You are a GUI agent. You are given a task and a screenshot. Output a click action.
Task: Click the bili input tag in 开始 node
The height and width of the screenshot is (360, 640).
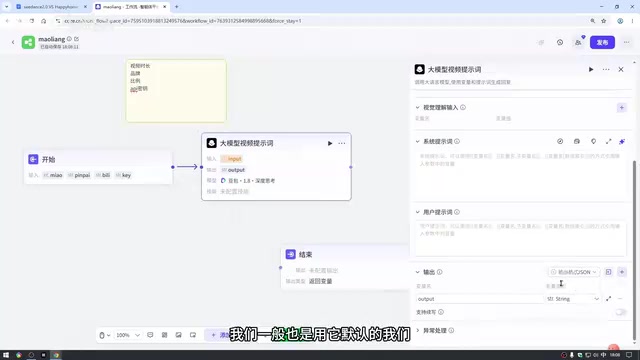tap(103, 176)
